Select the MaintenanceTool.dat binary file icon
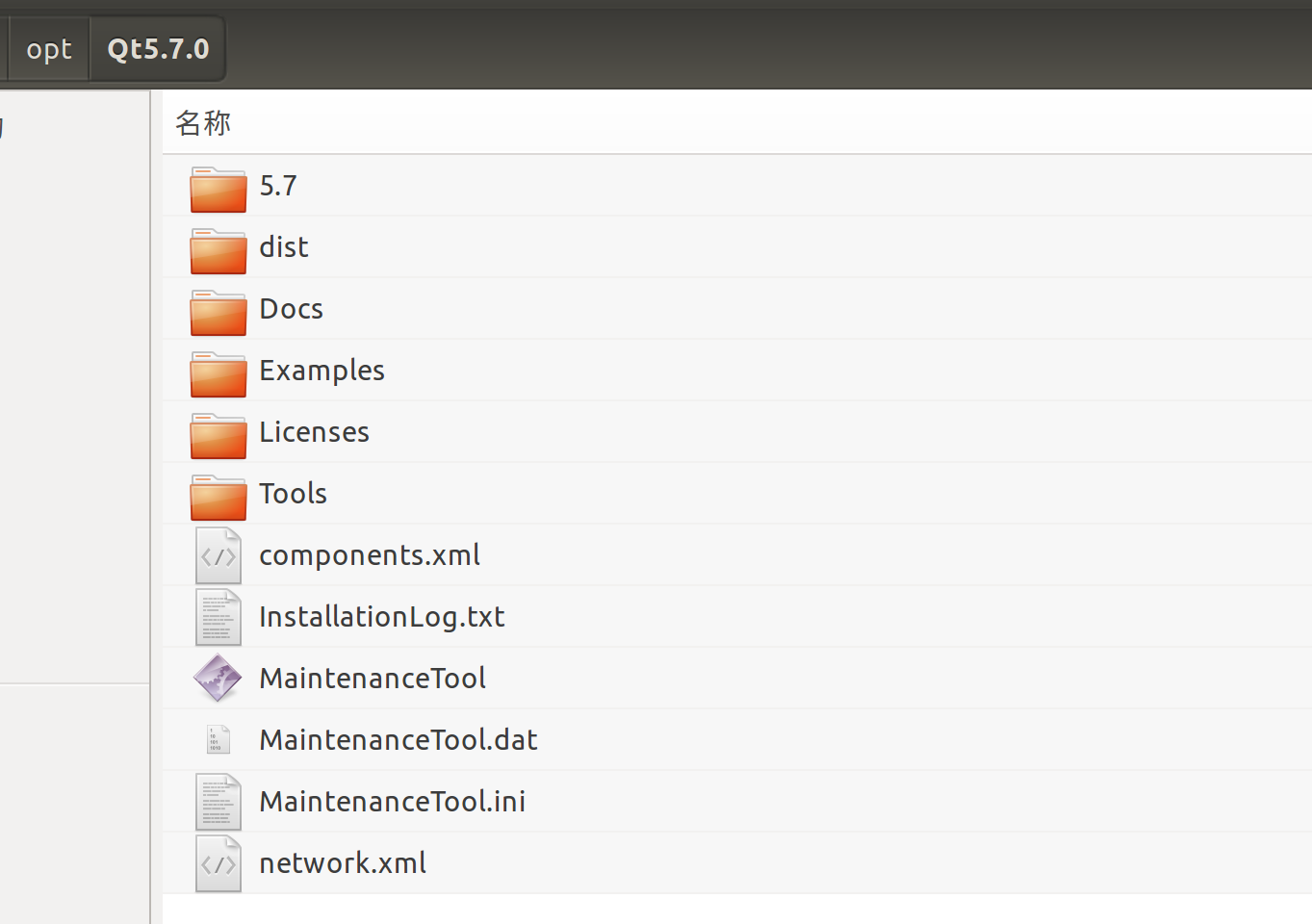 pyautogui.click(x=219, y=739)
